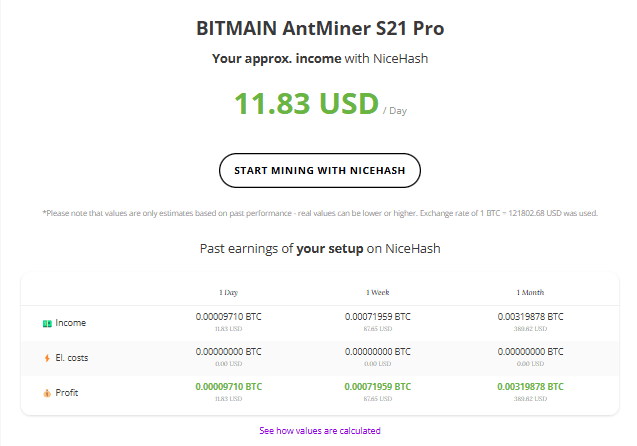The image size is (637, 446).
Task: Click the exchange rate disclaimer note text
Action: point(319,214)
